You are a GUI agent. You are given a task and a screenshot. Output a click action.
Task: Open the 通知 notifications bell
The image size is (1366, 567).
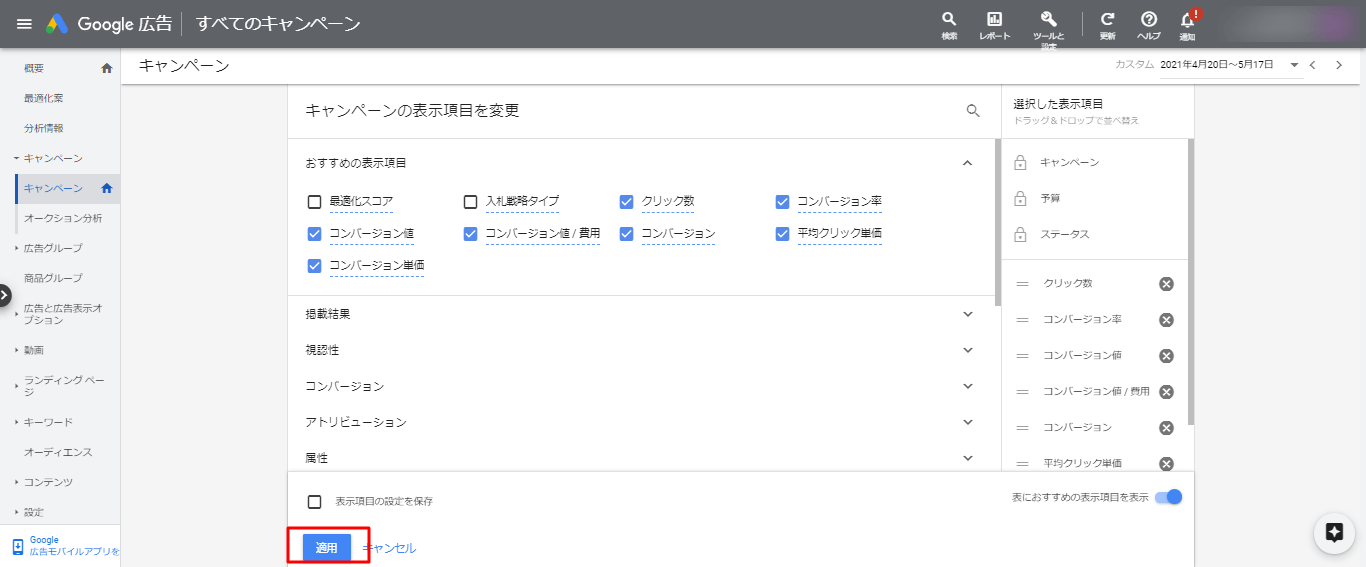pyautogui.click(x=1188, y=26)
